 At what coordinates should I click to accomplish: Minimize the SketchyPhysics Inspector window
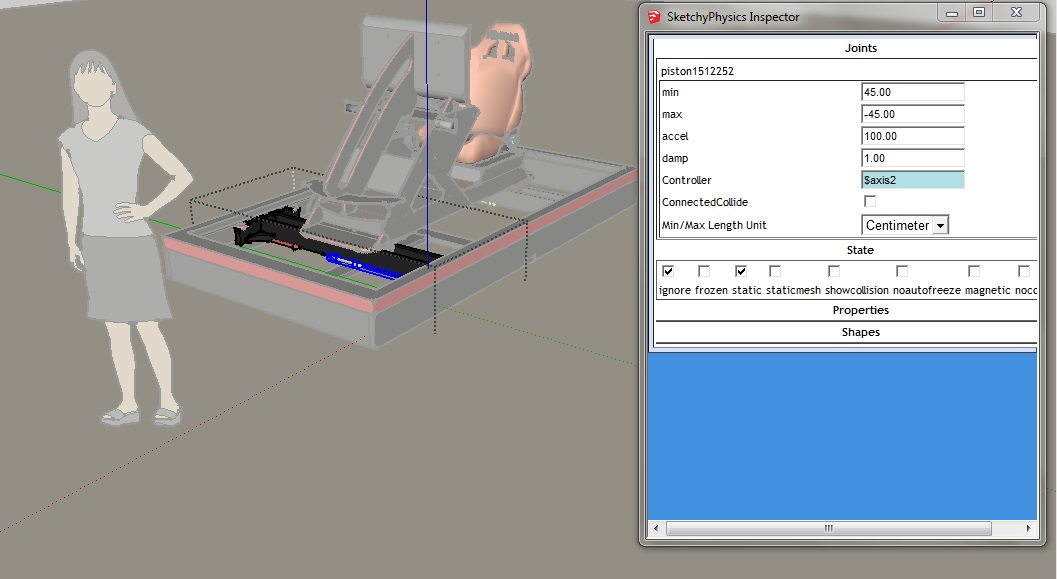951,13
